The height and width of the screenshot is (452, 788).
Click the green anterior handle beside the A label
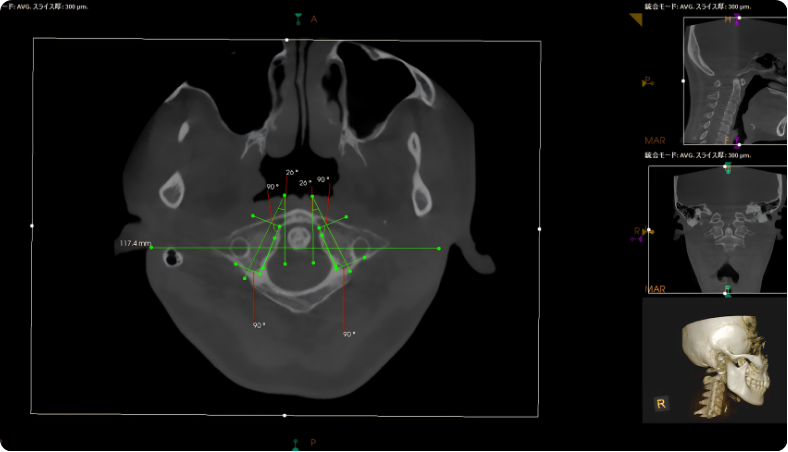[298, 19]
